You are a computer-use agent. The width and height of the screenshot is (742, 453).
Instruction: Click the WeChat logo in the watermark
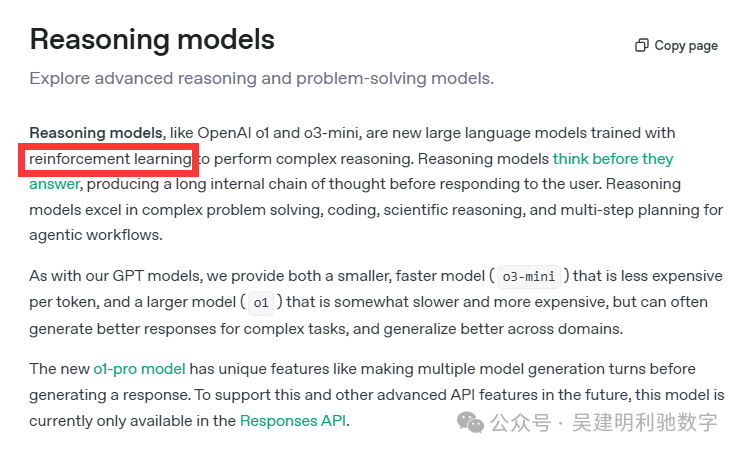click(471, 422)
